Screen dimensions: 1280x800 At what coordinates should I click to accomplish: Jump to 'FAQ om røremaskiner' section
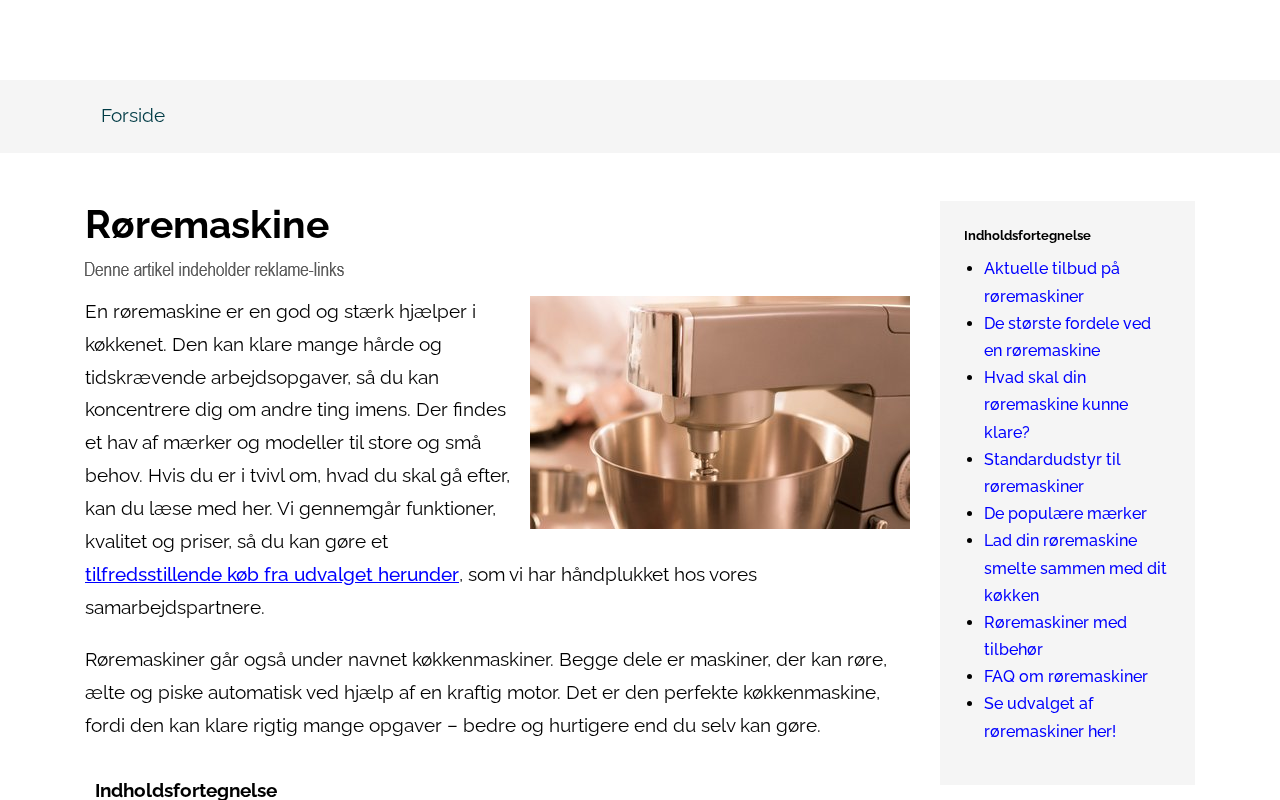pos(1066,677)
